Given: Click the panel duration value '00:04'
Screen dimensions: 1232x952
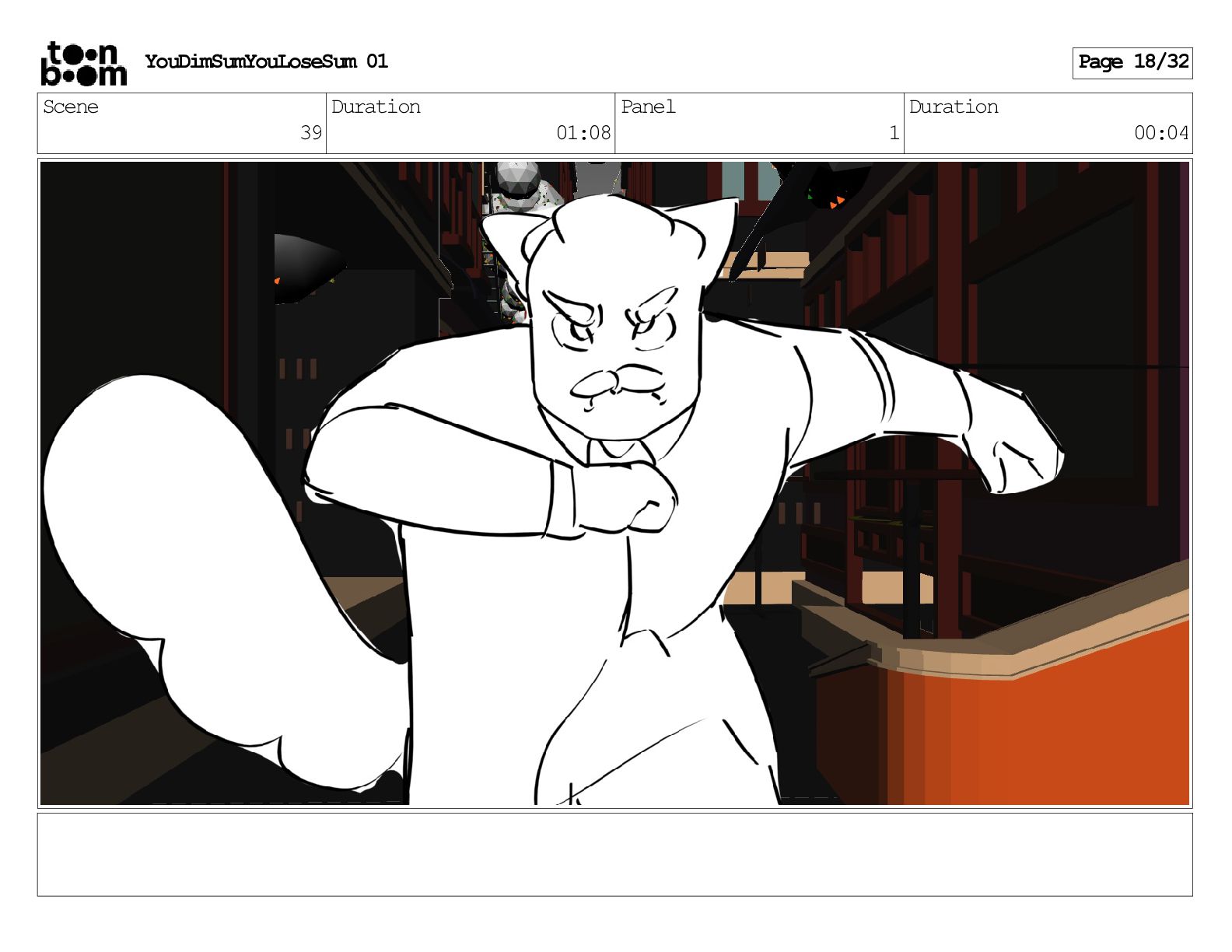Looking at the screenshot, I should [1161, 133].
